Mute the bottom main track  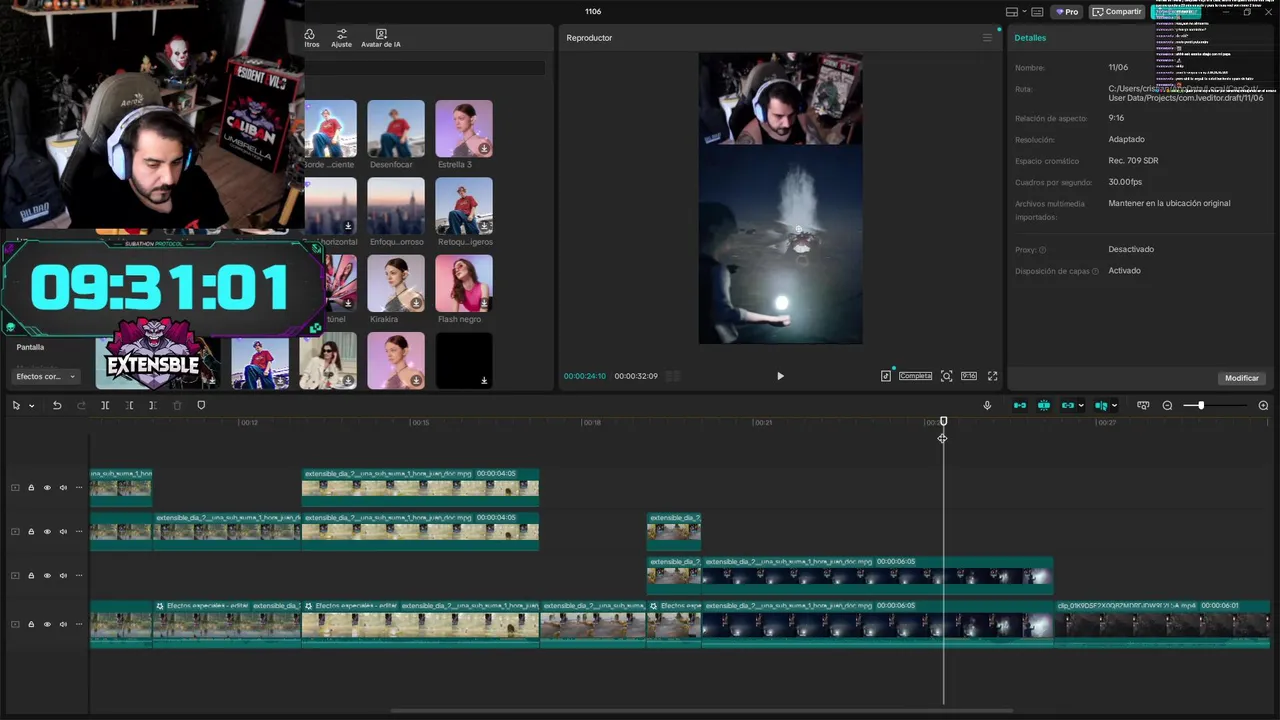tap(63, 624)
